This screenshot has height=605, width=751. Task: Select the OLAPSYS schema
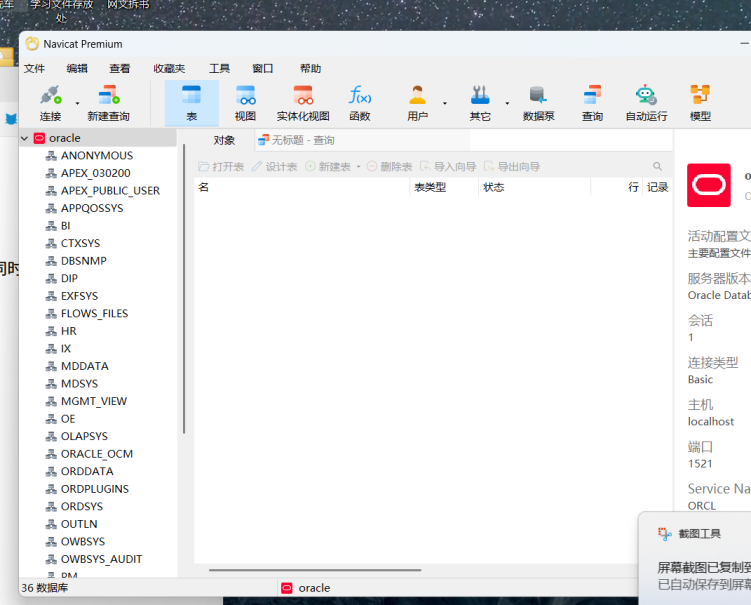pyautogui.click(x=84, y=436)
